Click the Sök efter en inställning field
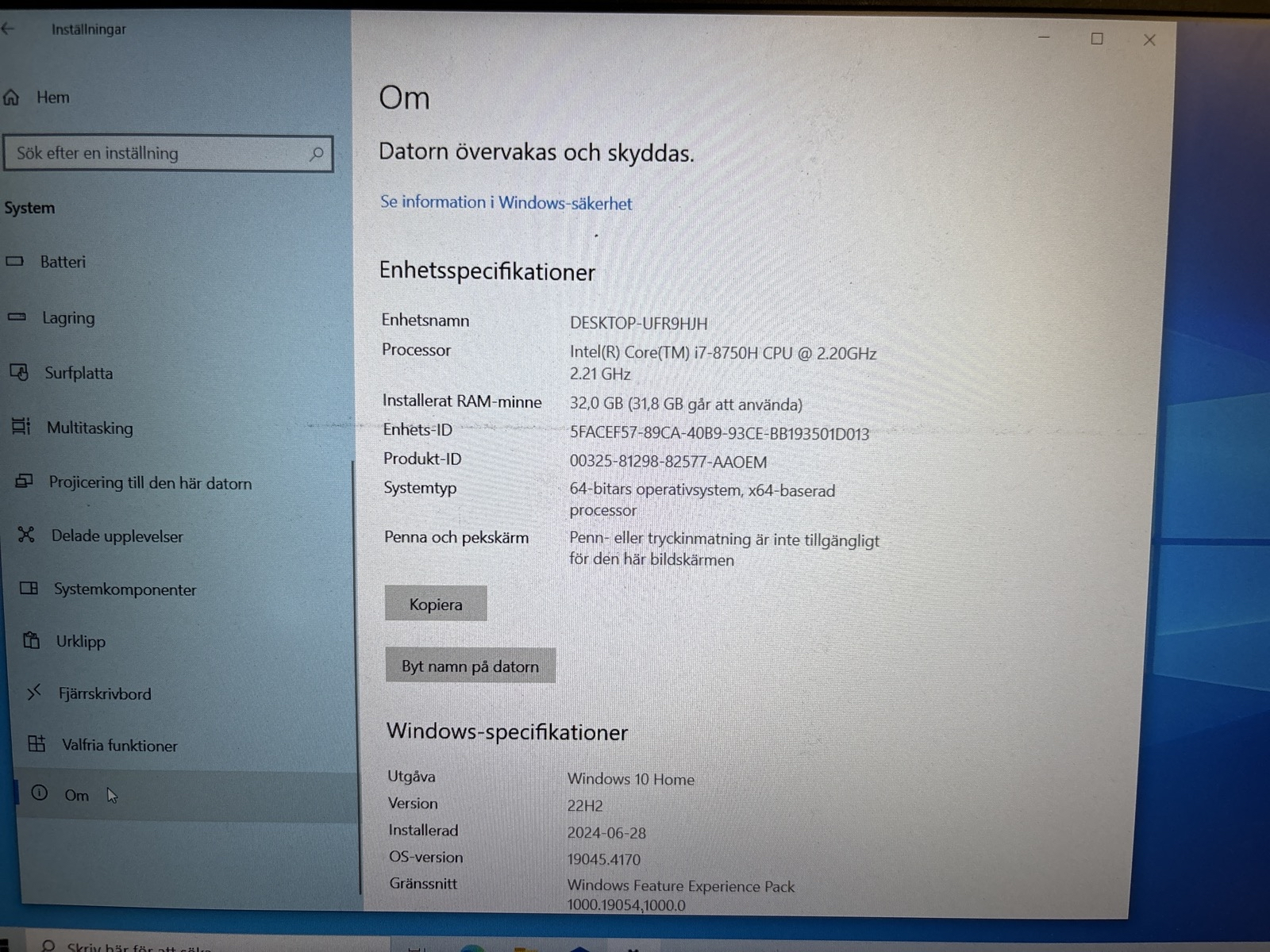The height and width of the screenshot is (952, 1270). point(167,153)
